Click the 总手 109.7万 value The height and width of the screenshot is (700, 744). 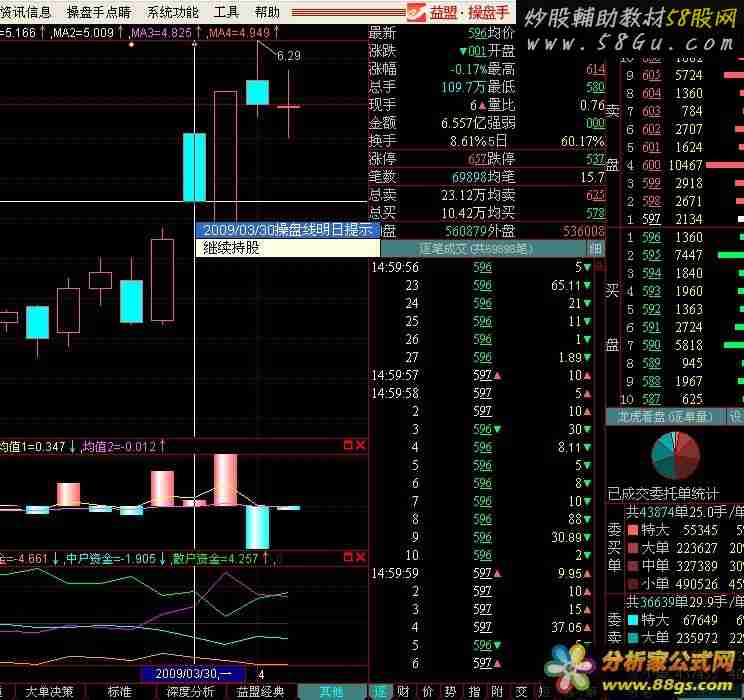(464, 87)
